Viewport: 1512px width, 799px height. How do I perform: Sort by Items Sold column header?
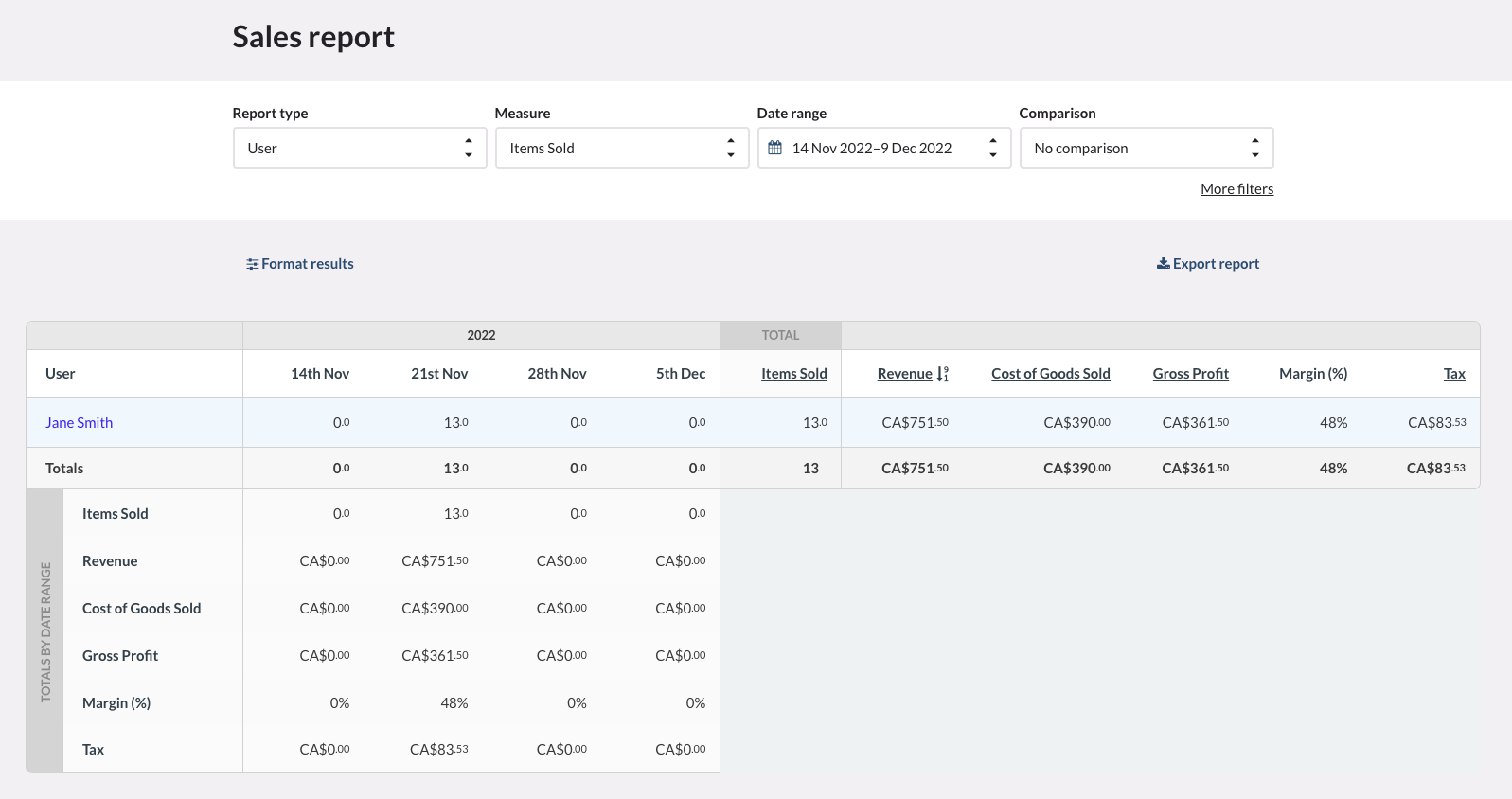(x=793, y=374)
